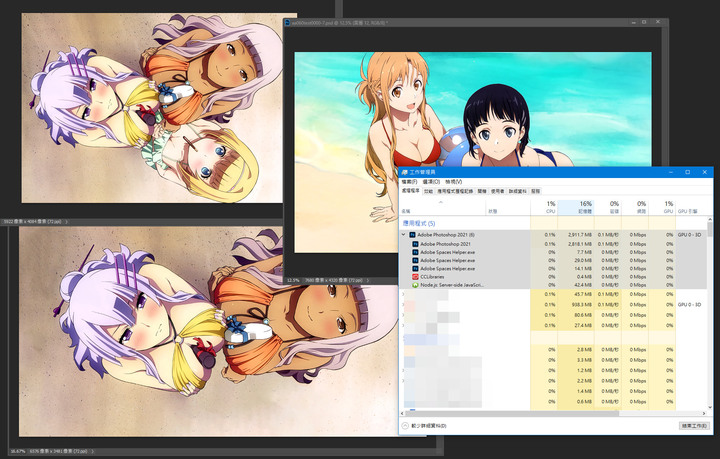Click the 狀態 column header
720x459 pixels.
(508, 207)
